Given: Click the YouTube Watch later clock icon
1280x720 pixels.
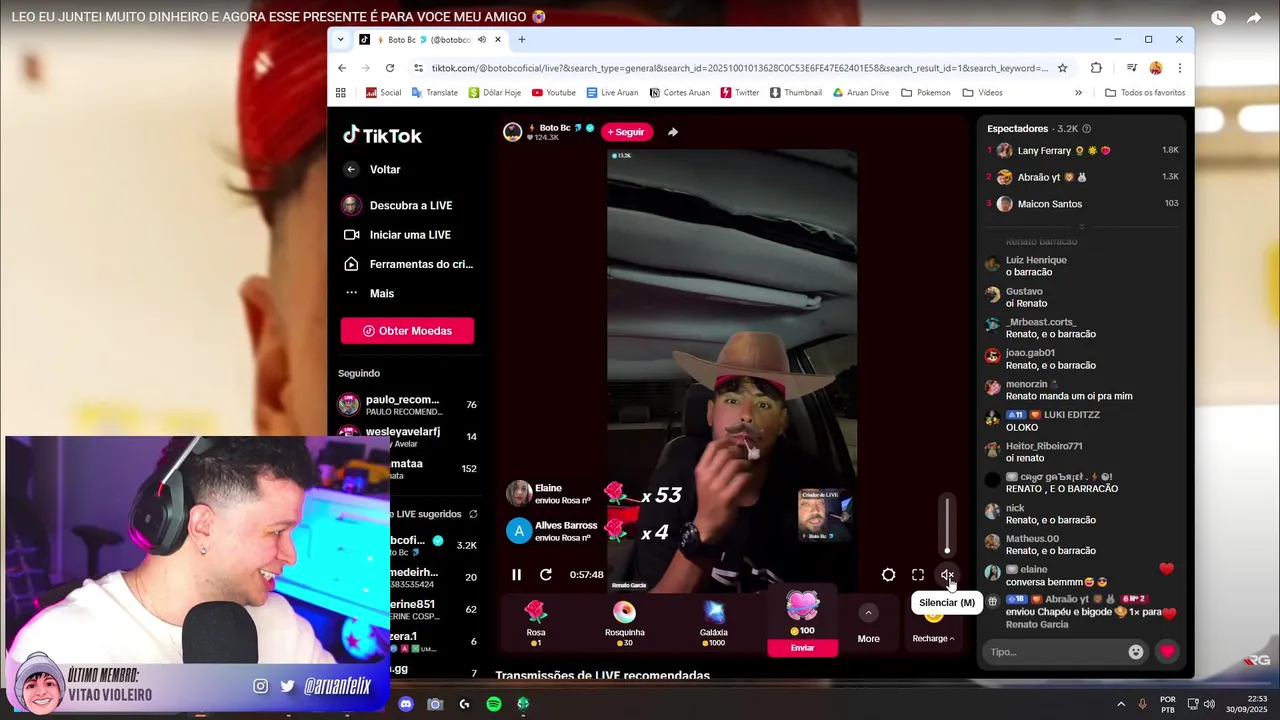Looking at the screenshot, I should click(1218, 17).
